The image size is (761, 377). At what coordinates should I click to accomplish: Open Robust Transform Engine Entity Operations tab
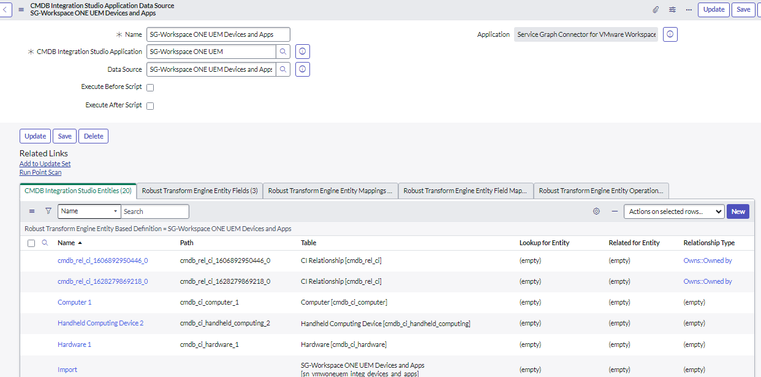pyautogui.click(x=601, y=191)
